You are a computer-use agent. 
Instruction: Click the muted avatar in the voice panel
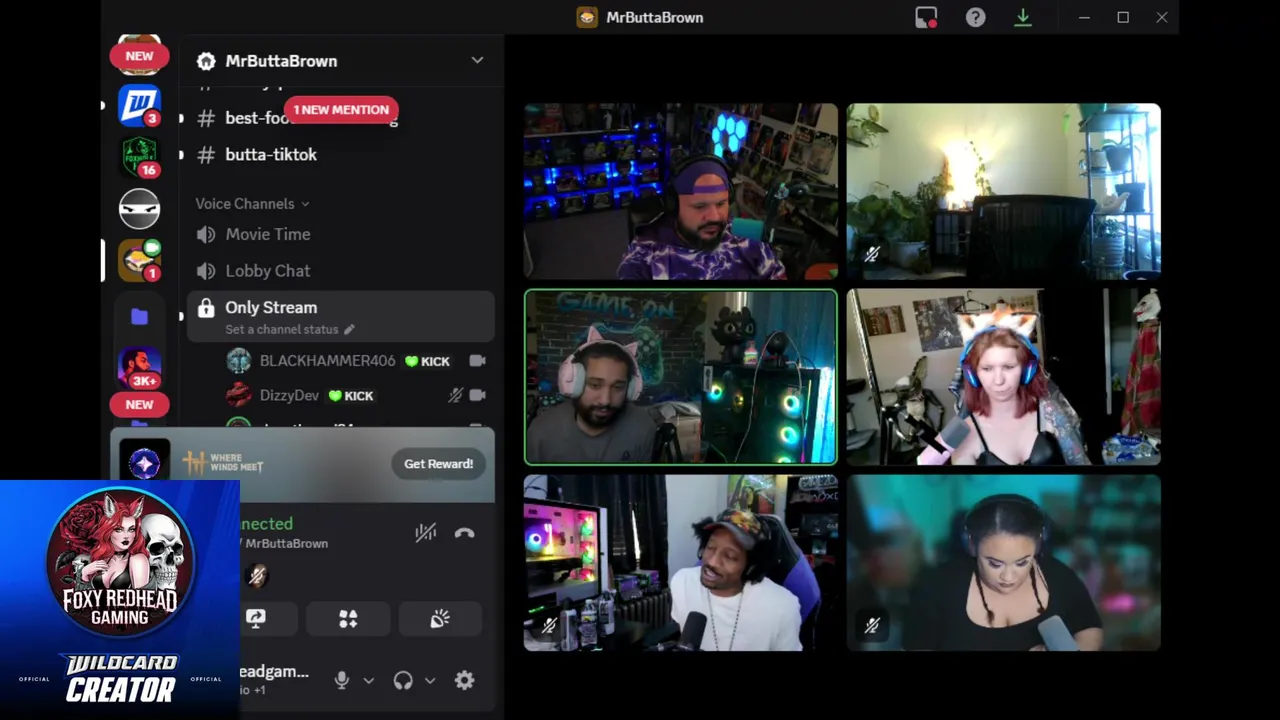point(257,575)
